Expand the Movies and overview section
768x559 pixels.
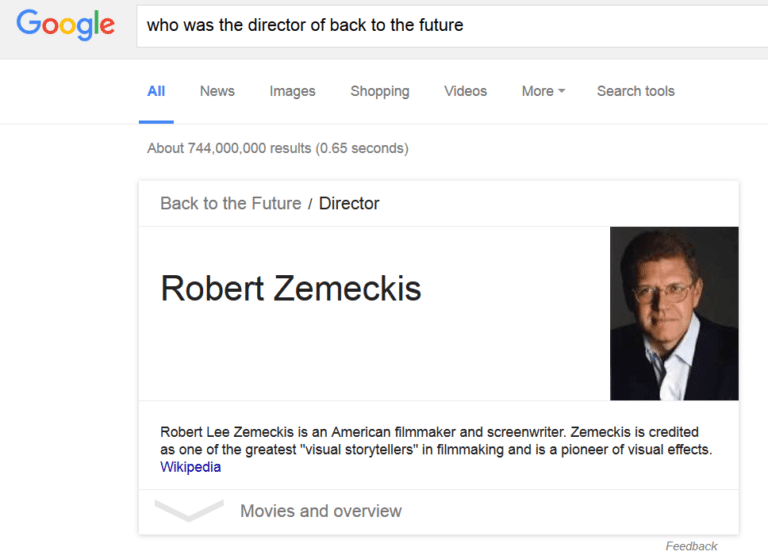[321, 511]
